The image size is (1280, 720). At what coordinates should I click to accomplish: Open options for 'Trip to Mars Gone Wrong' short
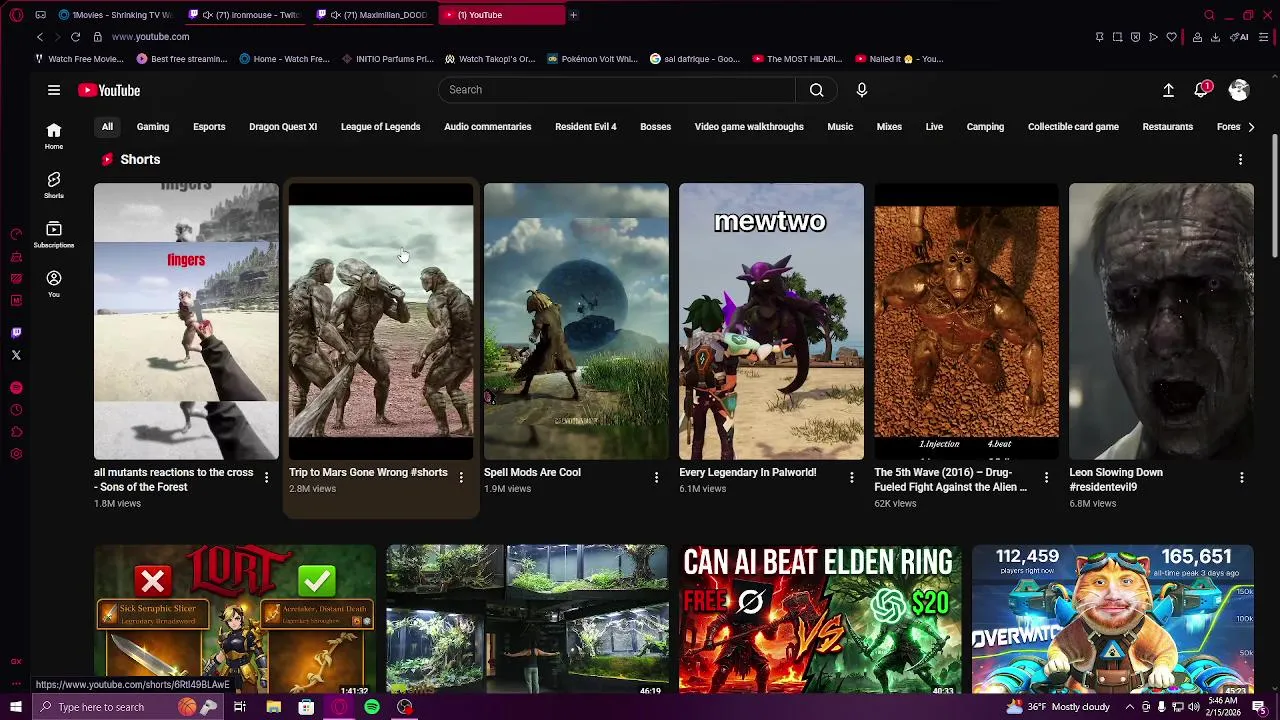461,478
